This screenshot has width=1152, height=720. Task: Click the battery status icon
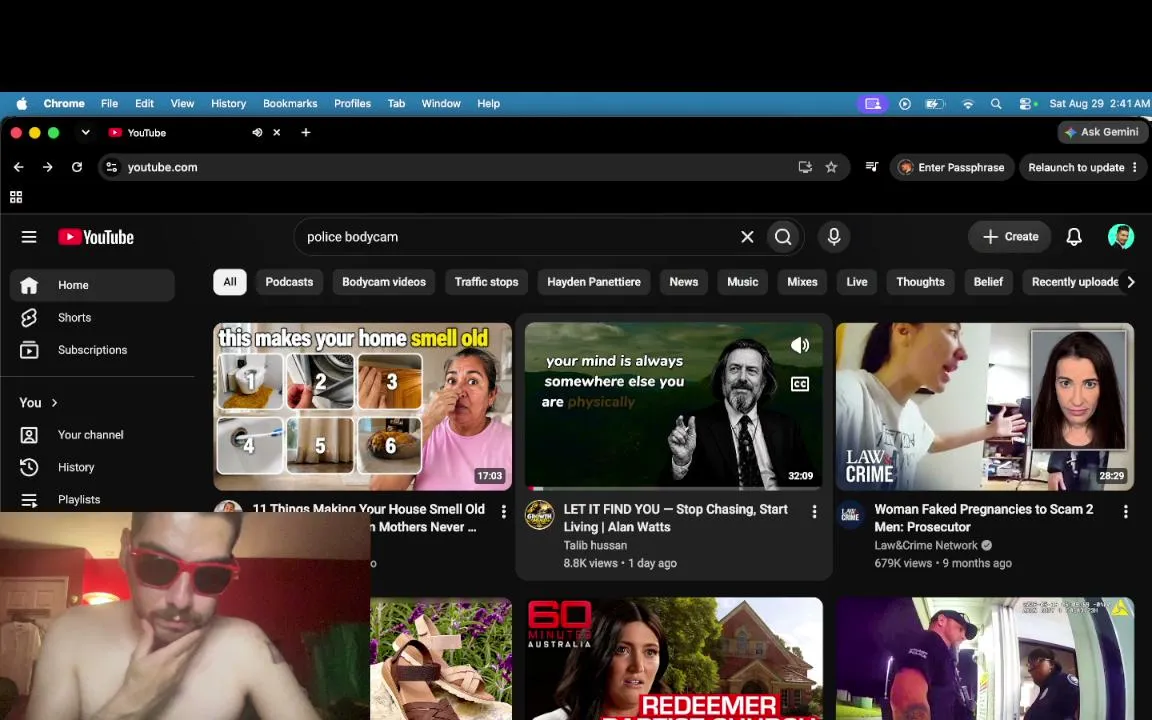point(934,104)
